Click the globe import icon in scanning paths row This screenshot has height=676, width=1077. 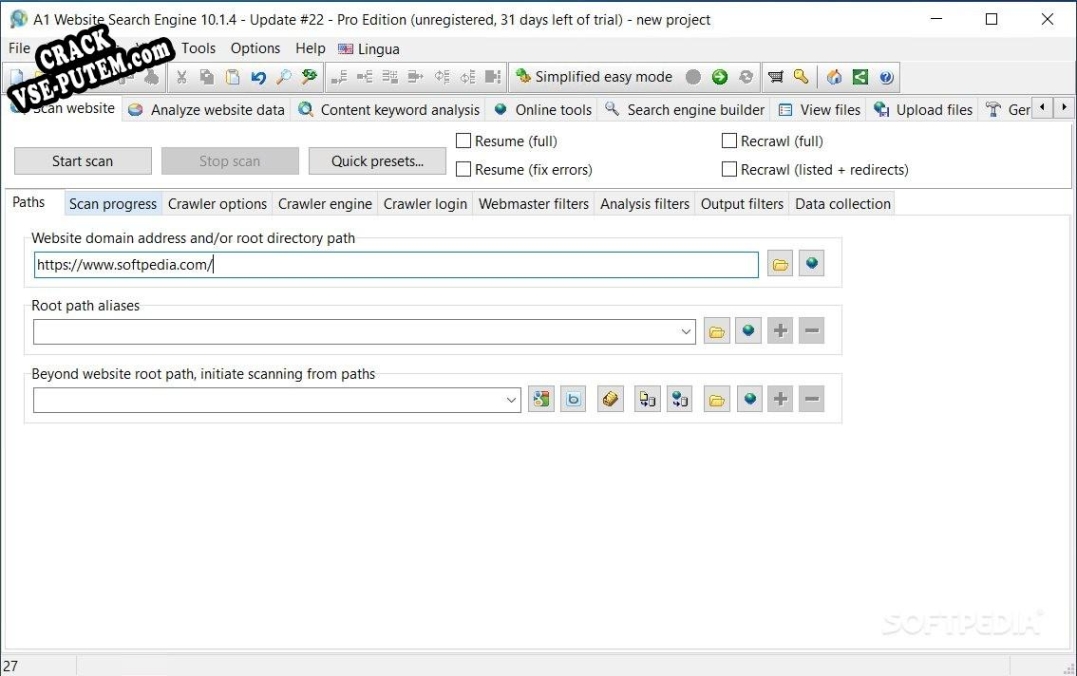pyautogui.click(x=679, y=399)
